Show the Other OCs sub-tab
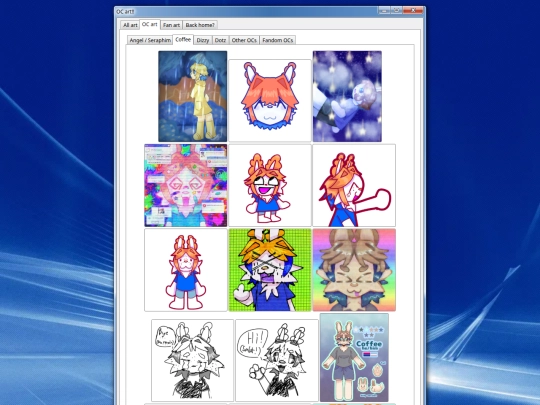Image resolution: width=540 pixels, height=405 pixels. pyautogui.click(x=244, y=40)
